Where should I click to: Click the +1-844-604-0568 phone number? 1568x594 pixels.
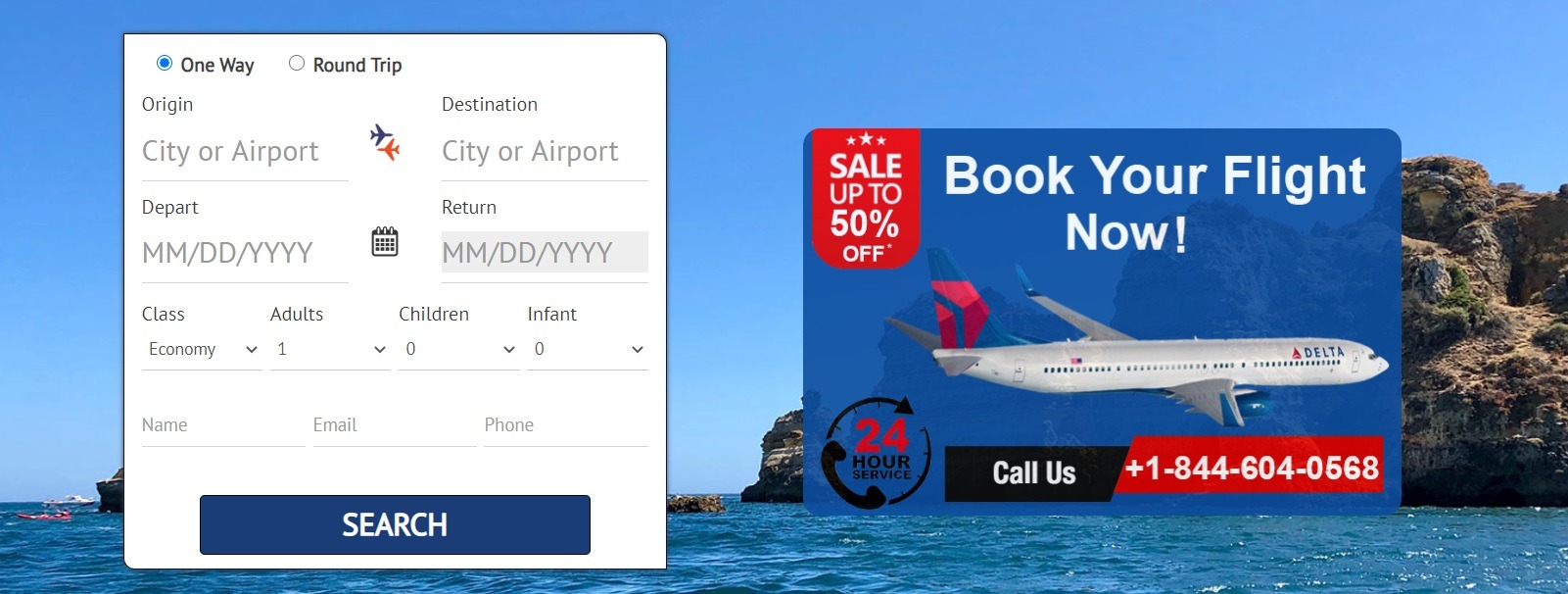click(x=1252, y=468)
